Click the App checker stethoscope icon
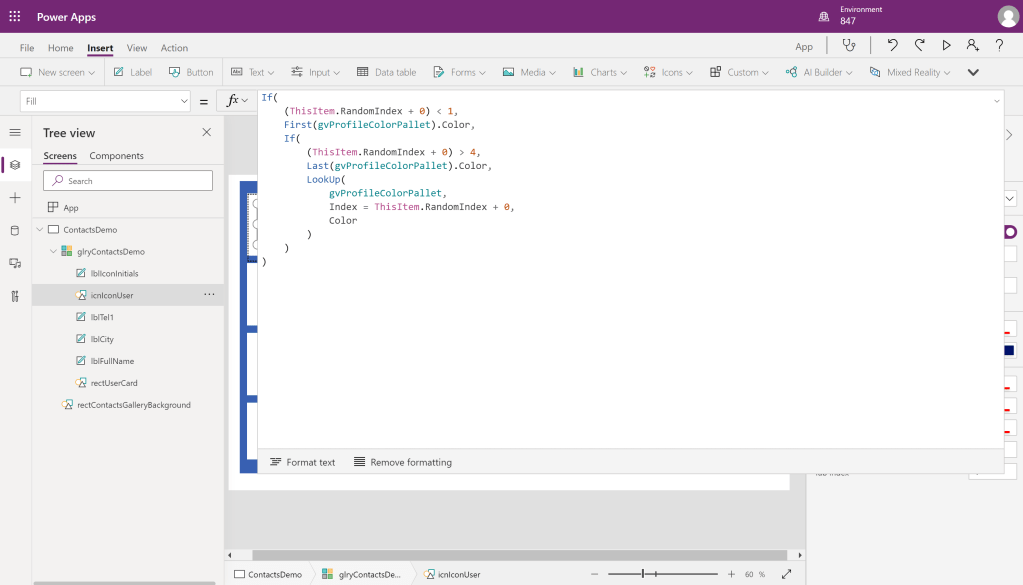This screenshot has height=585, width=1023. pyautogui.click(x=849, y=46)
